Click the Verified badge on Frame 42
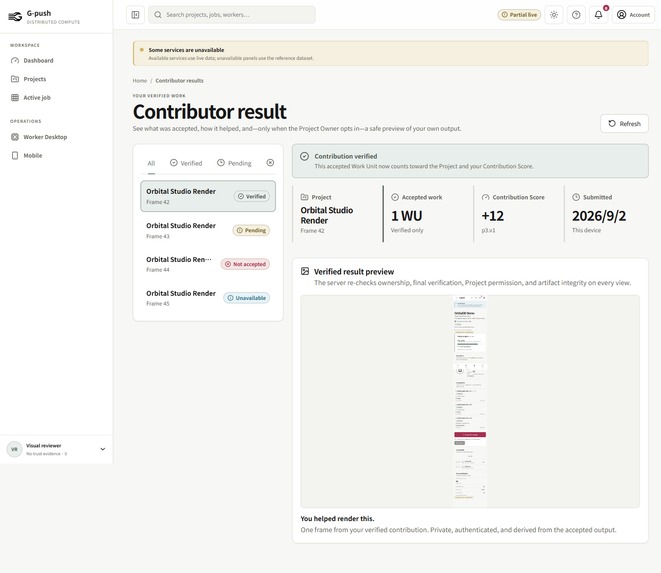Screen dimensions: 661x573 [x=252, y=196]
